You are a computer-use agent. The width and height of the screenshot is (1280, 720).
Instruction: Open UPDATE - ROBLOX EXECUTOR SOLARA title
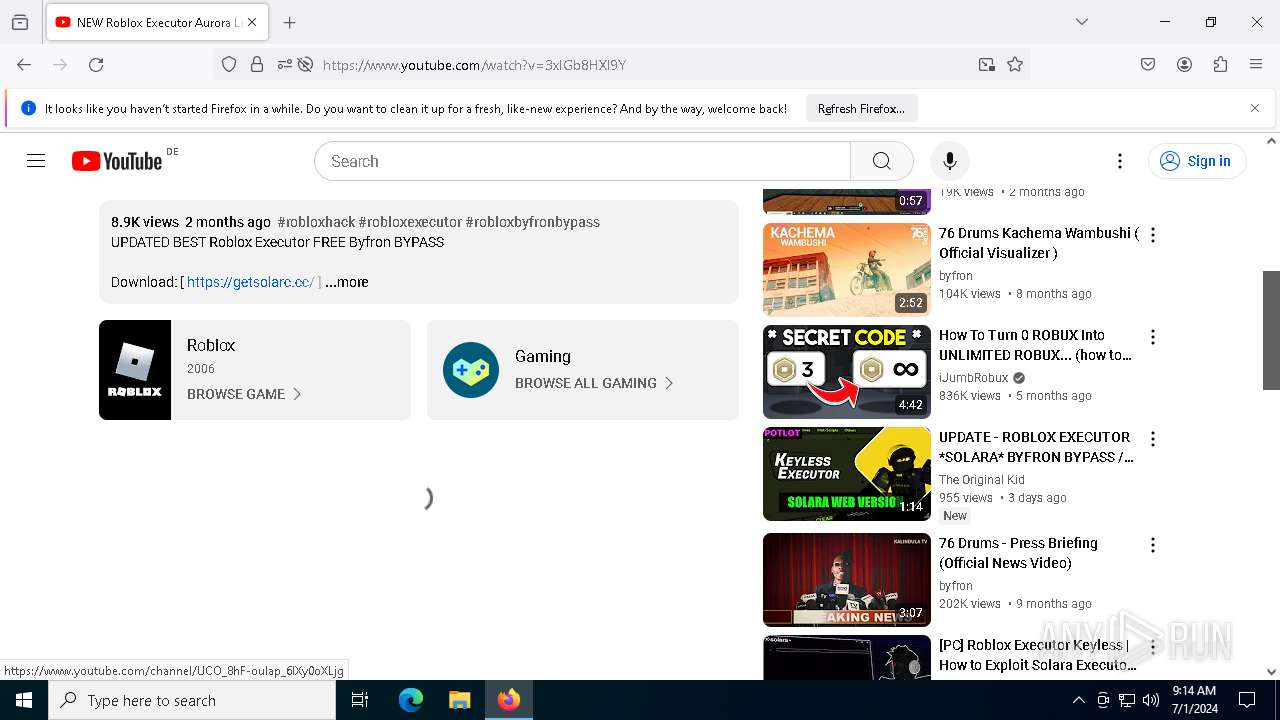[x=1036, y=447]
